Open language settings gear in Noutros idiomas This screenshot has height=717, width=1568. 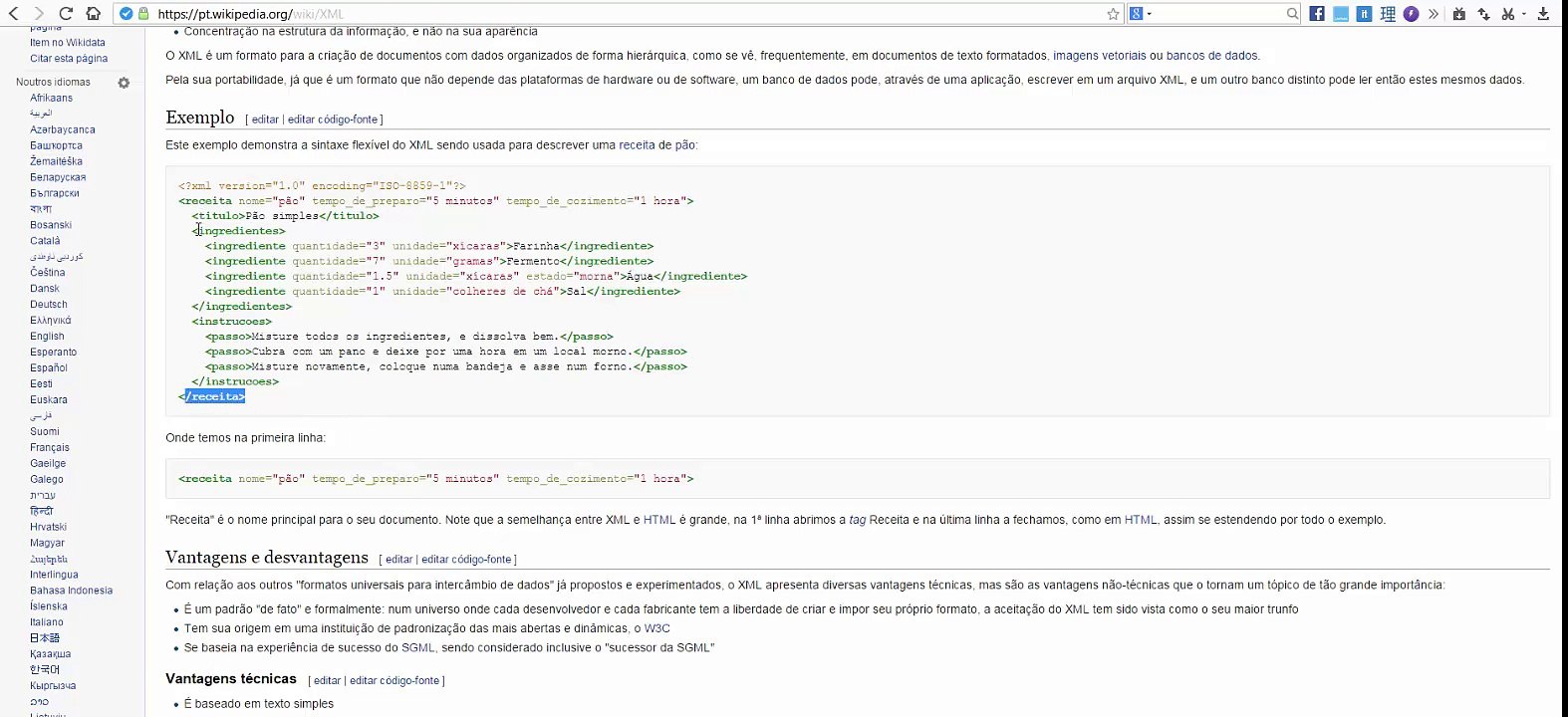(124, 83)
